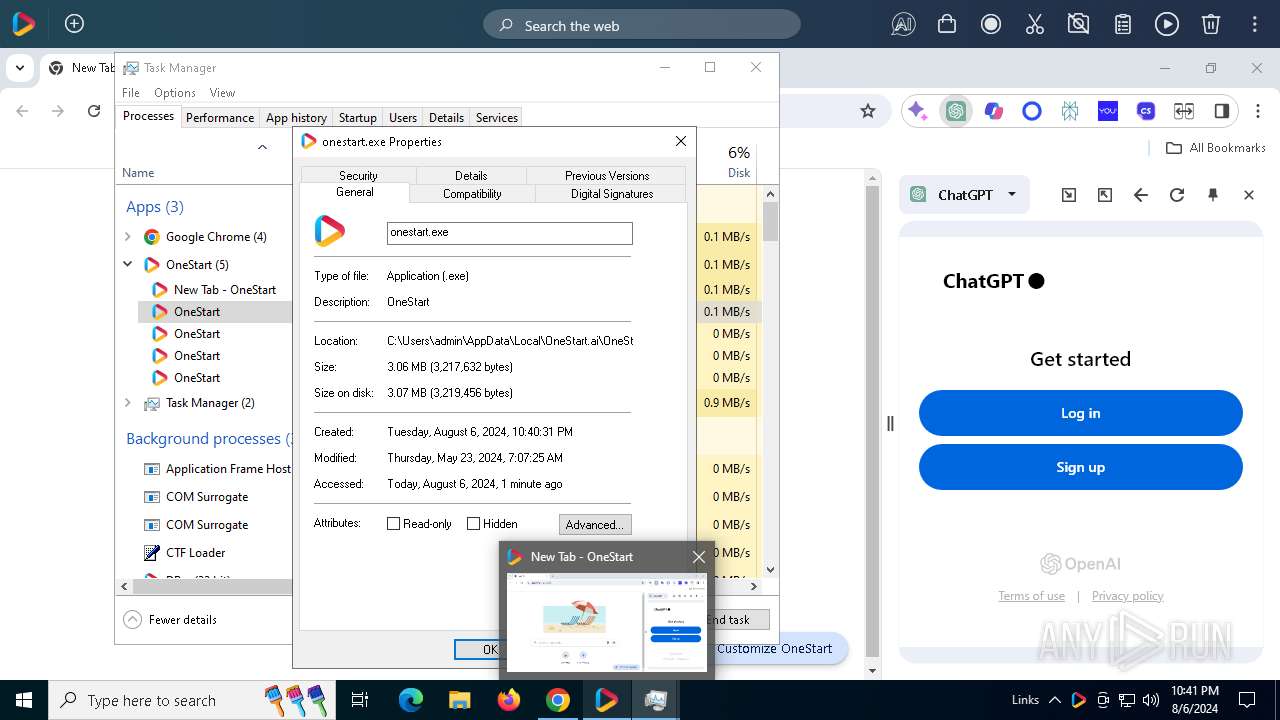Click the Copilot extension icon

pyautogui.click(x=994, y=111)
